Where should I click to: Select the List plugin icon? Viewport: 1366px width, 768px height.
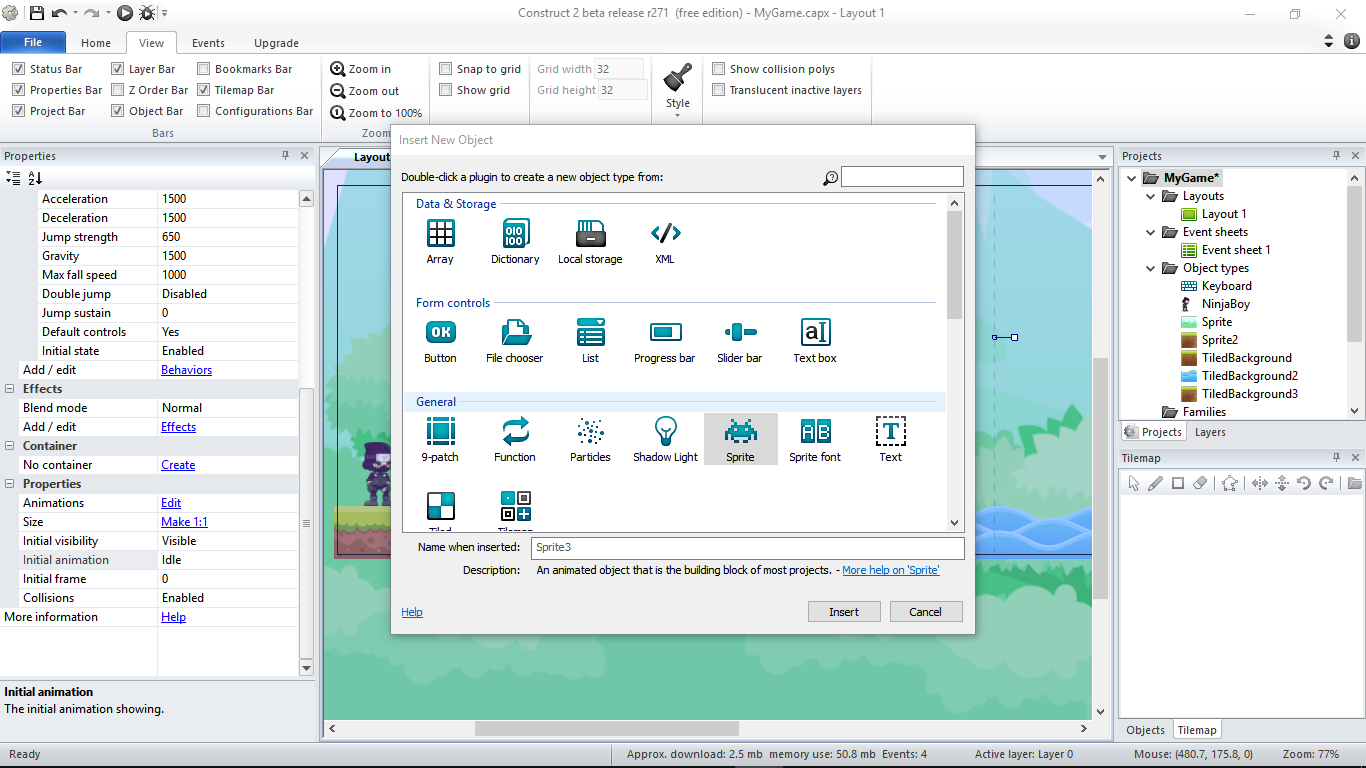(590, 332)
